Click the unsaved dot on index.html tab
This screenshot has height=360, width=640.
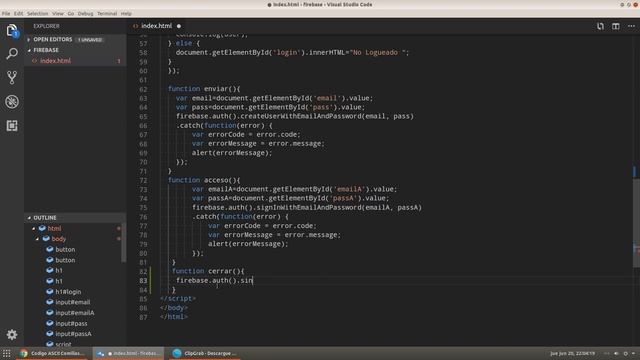(x=179, y=26)
